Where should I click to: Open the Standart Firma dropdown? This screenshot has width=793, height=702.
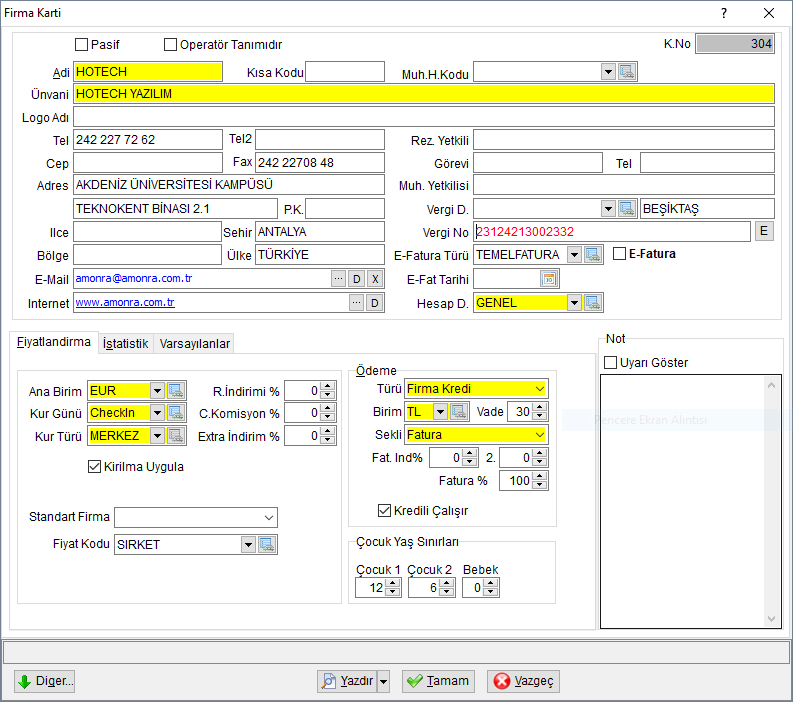pos(269,517)
